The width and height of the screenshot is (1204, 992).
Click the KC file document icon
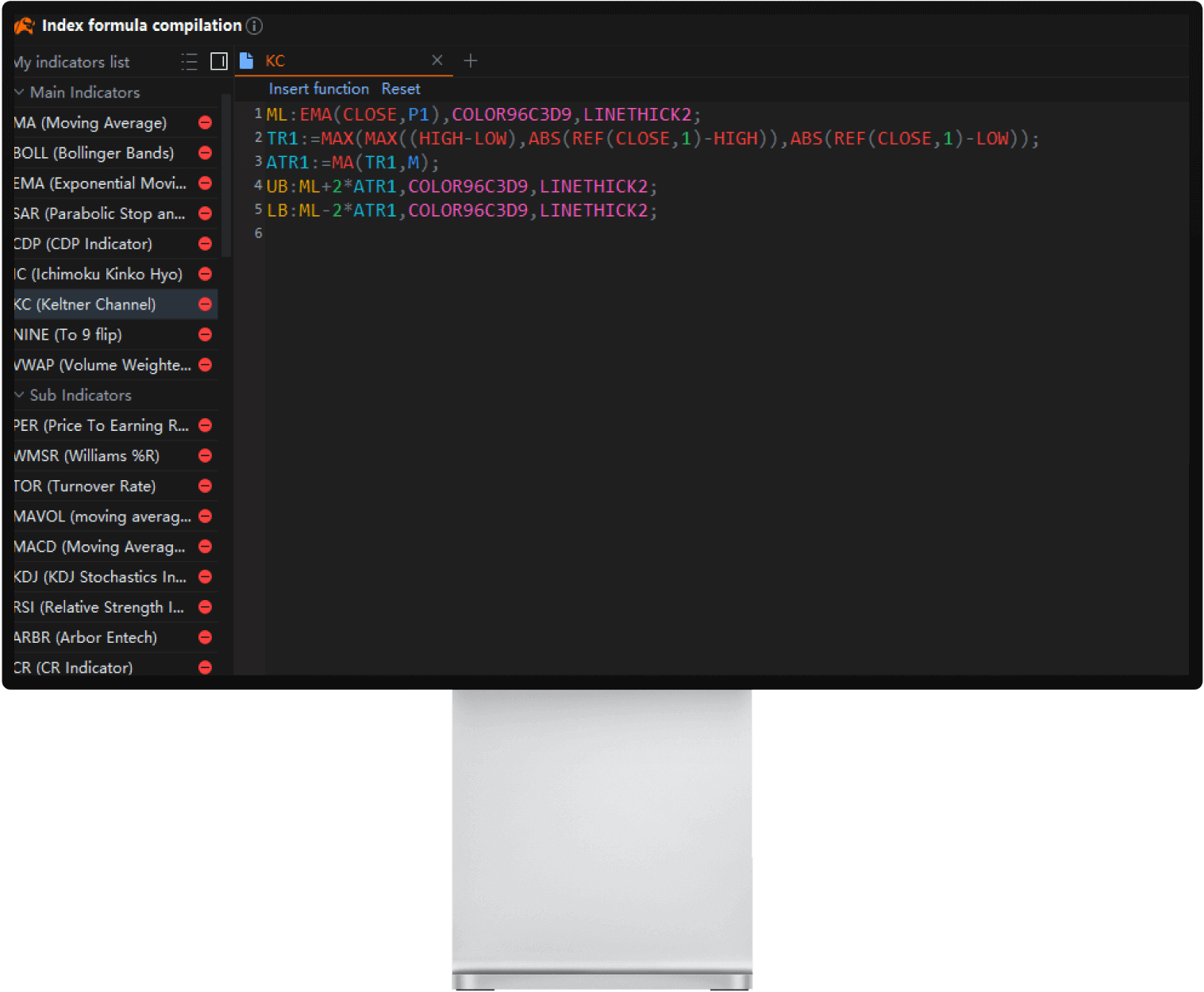point(247,59)
